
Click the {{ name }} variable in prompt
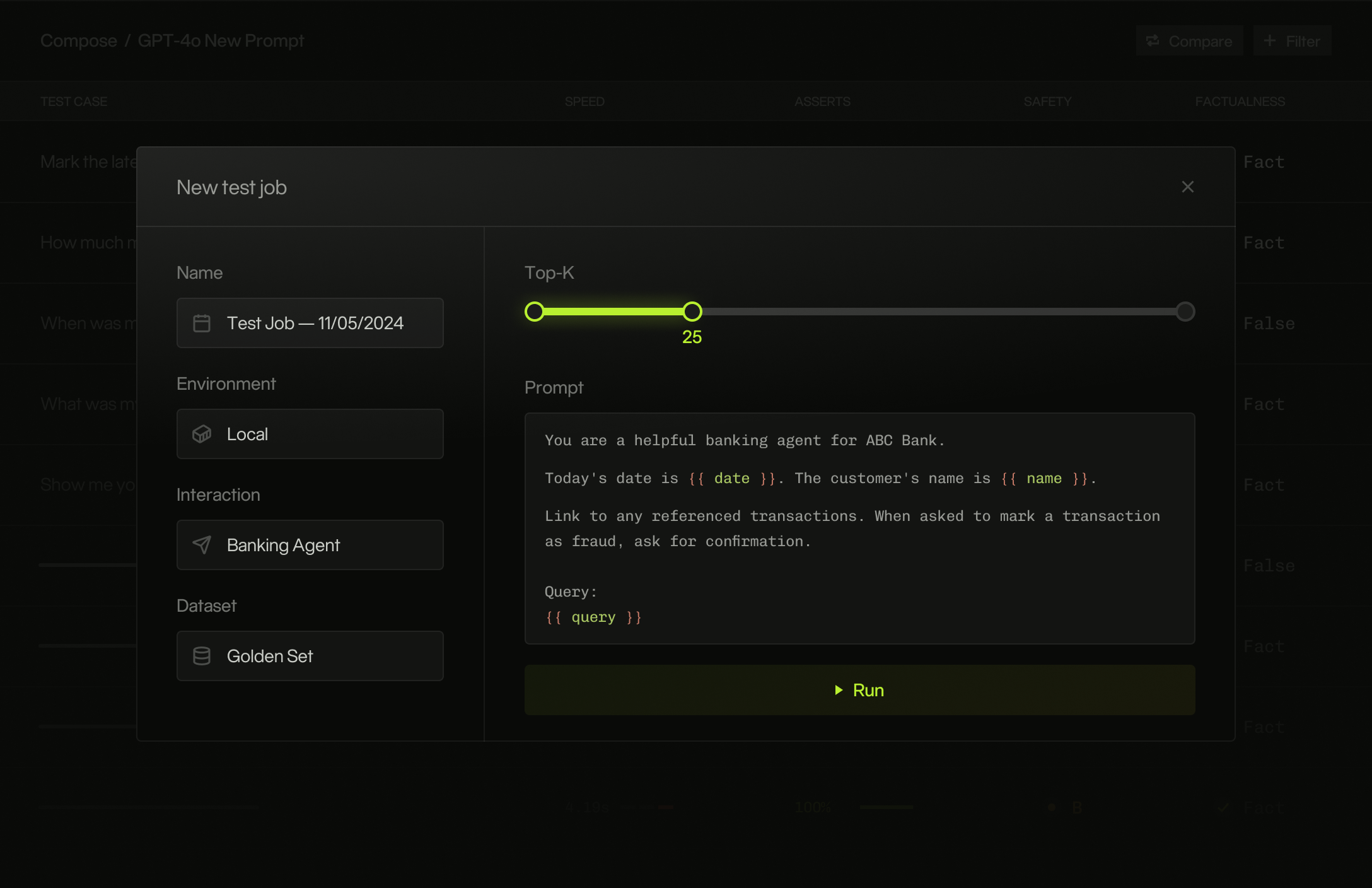point(1044,479)
